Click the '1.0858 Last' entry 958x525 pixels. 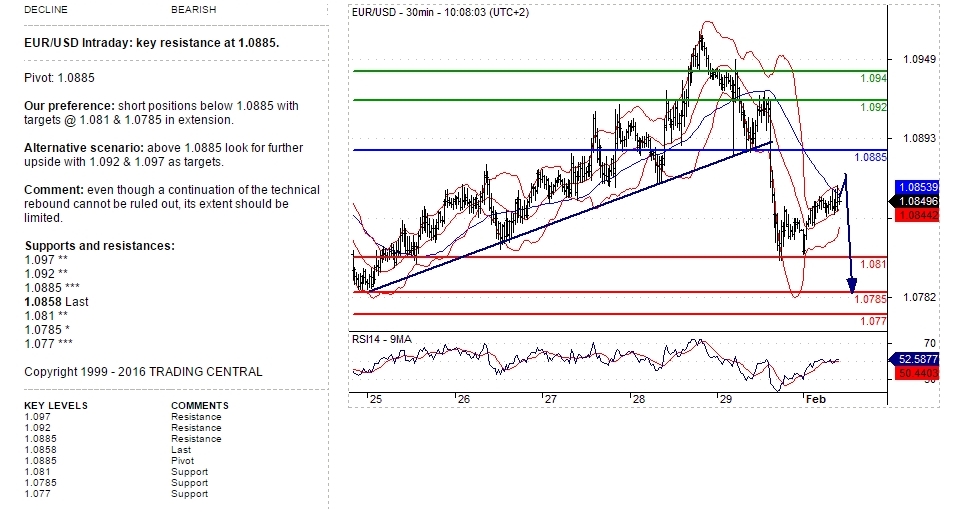(x=56, y=302)
